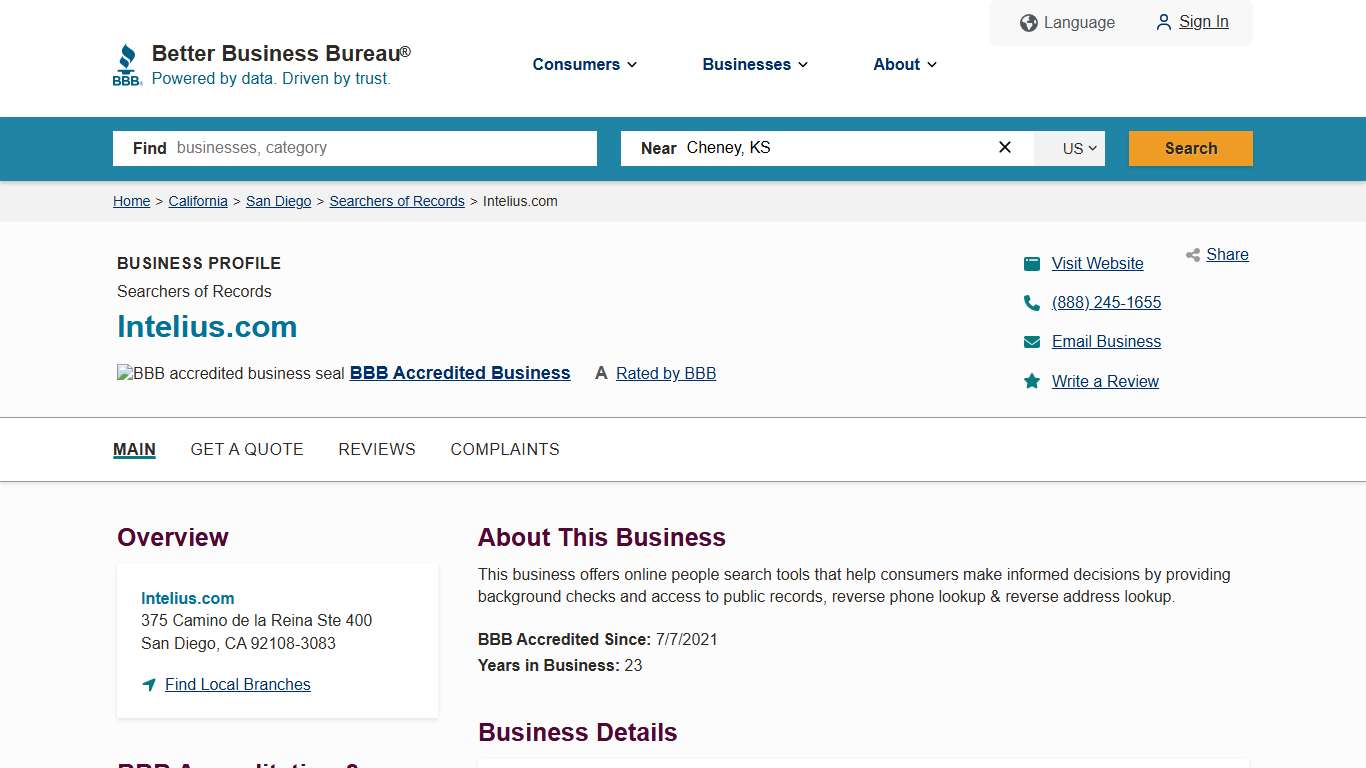Click the globe icon next to Language

click(1028, 22)
